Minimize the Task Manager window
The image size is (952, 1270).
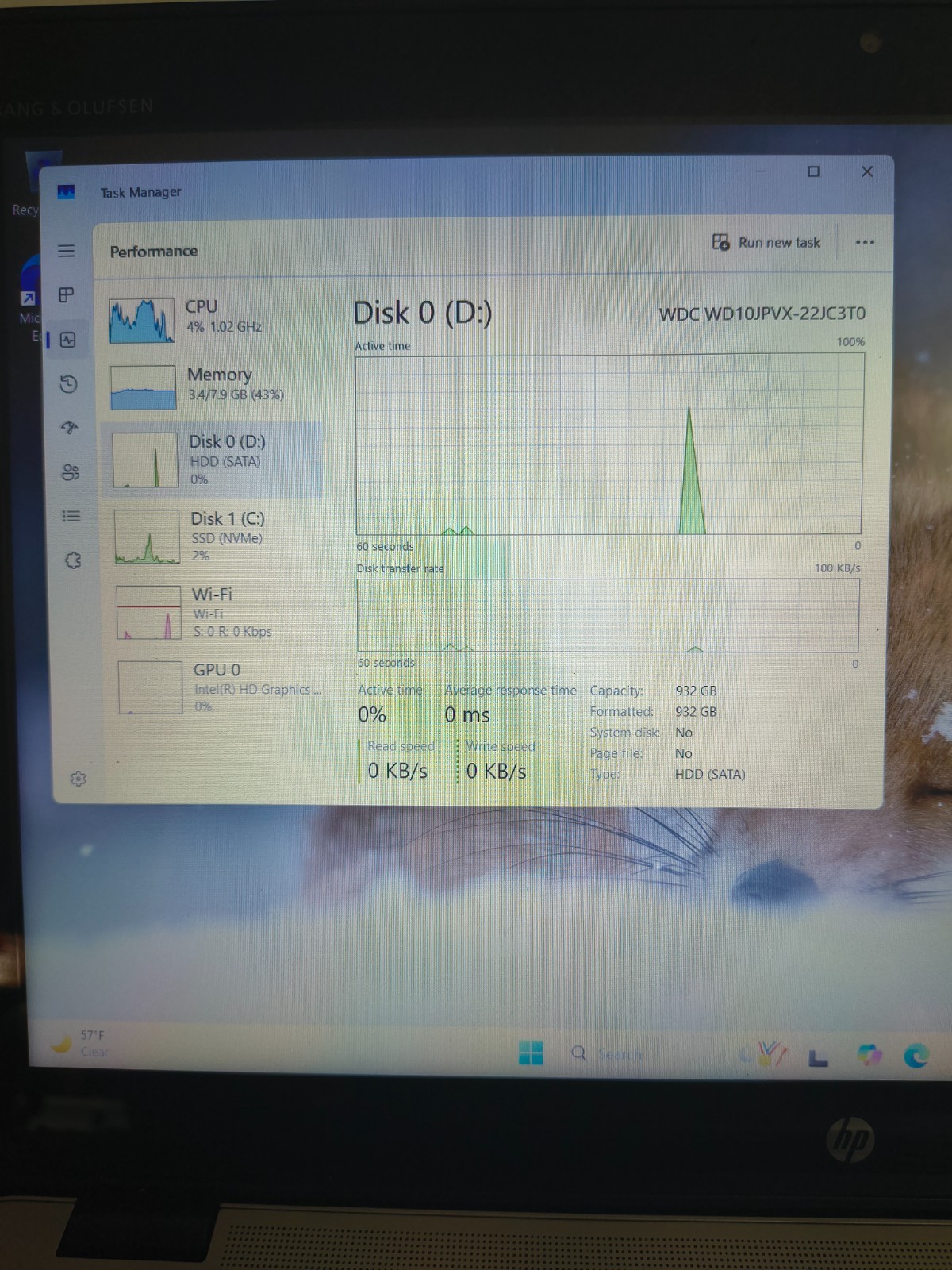[761, 171]
